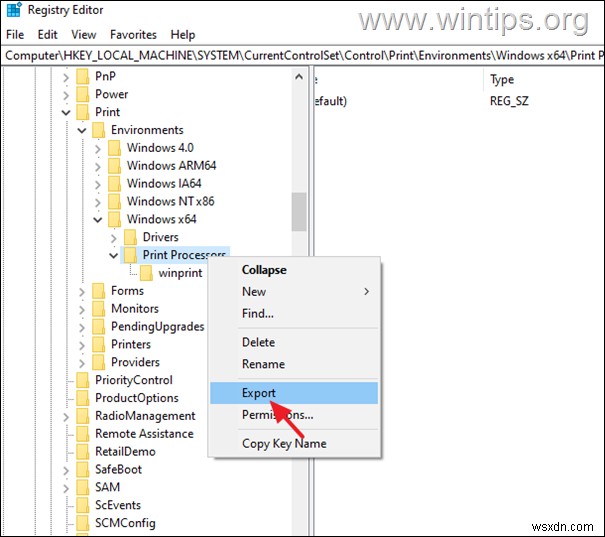
Task: Expand the Drivers key
Action: click(113, 238)
